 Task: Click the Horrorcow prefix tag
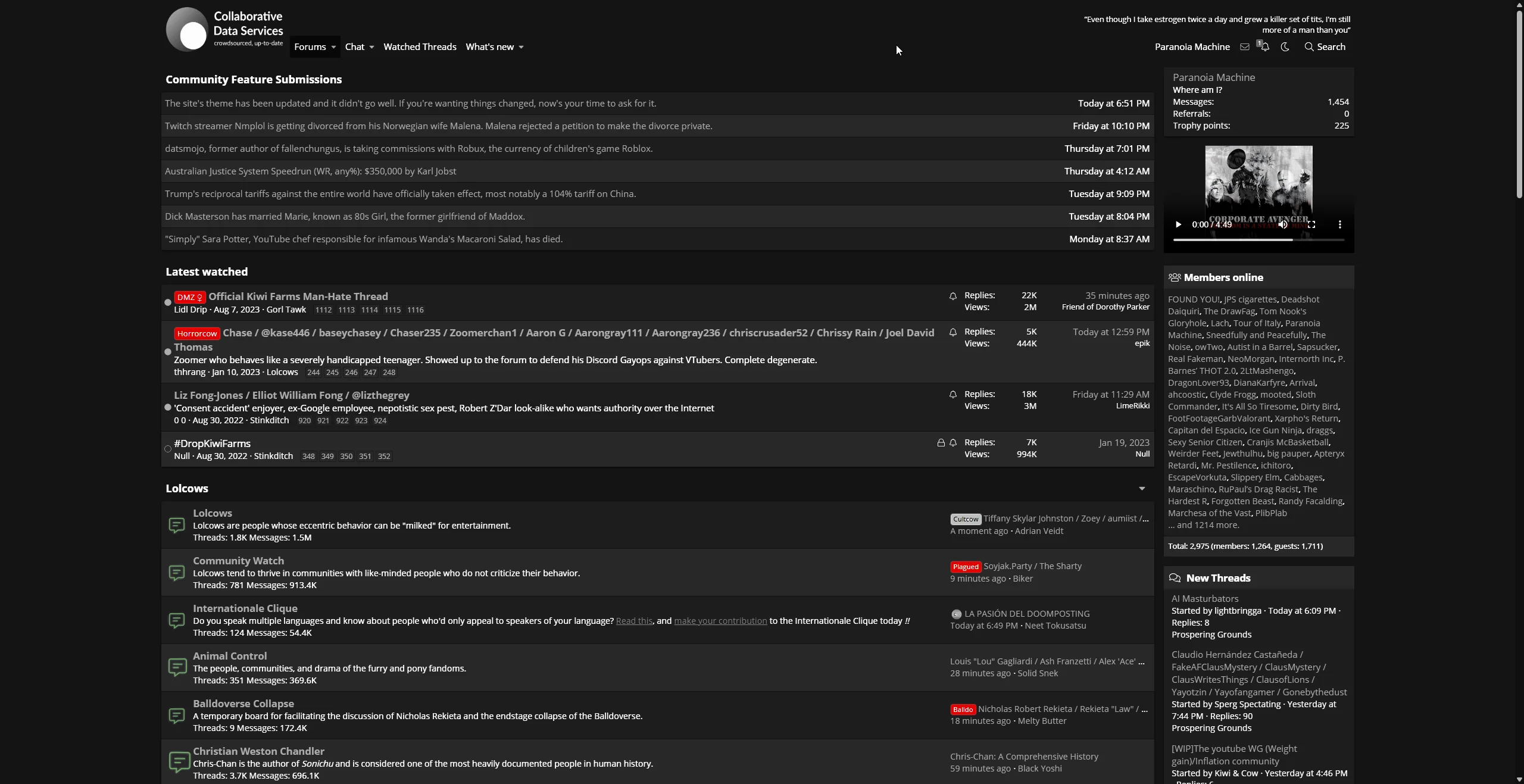197,333
